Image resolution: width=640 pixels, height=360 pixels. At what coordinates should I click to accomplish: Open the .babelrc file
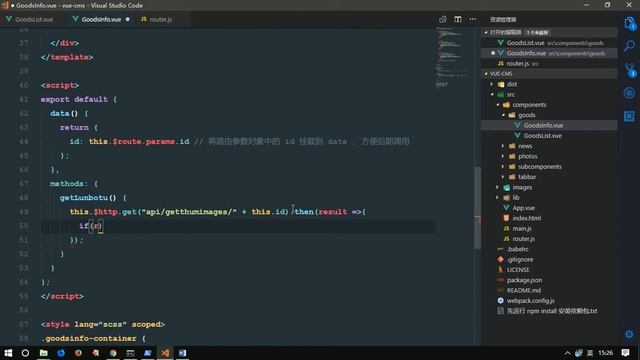(x=549, y=249)
